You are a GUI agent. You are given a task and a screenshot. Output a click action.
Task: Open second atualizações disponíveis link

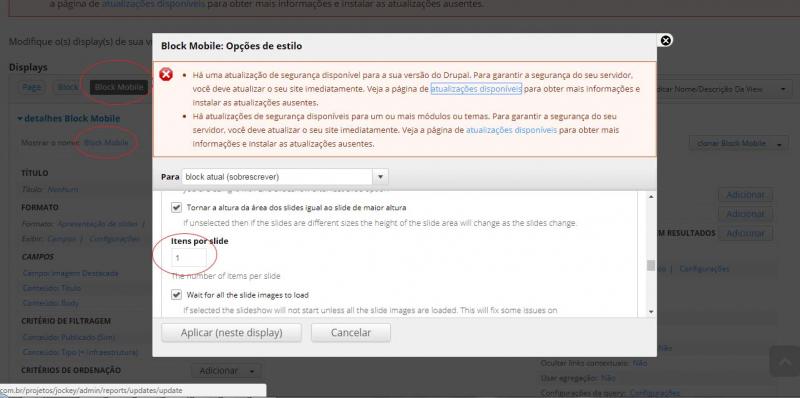[511, 130]
